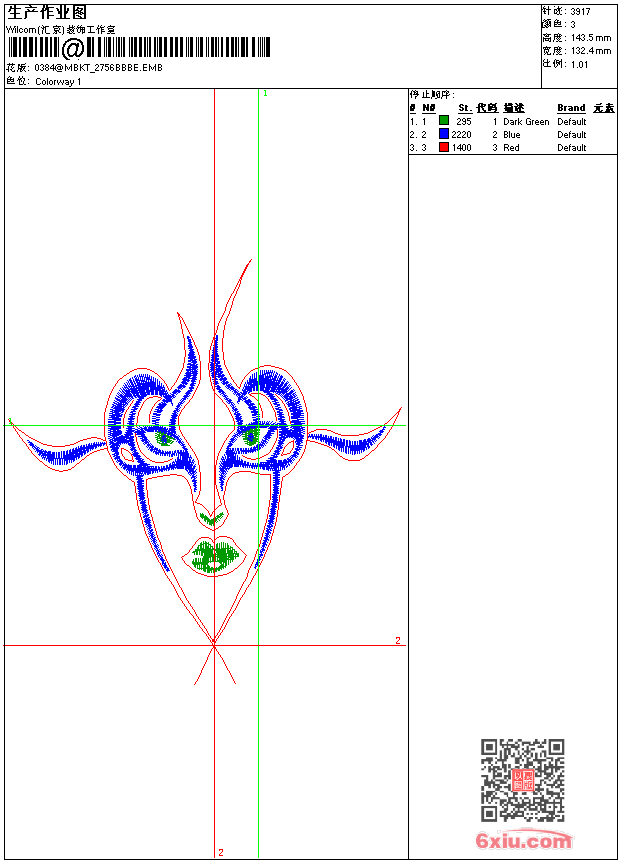The height and width of the screenshot is (860, 620).
Task: Pick the Red thread color swatch
Action: click(x=444, y=147)
